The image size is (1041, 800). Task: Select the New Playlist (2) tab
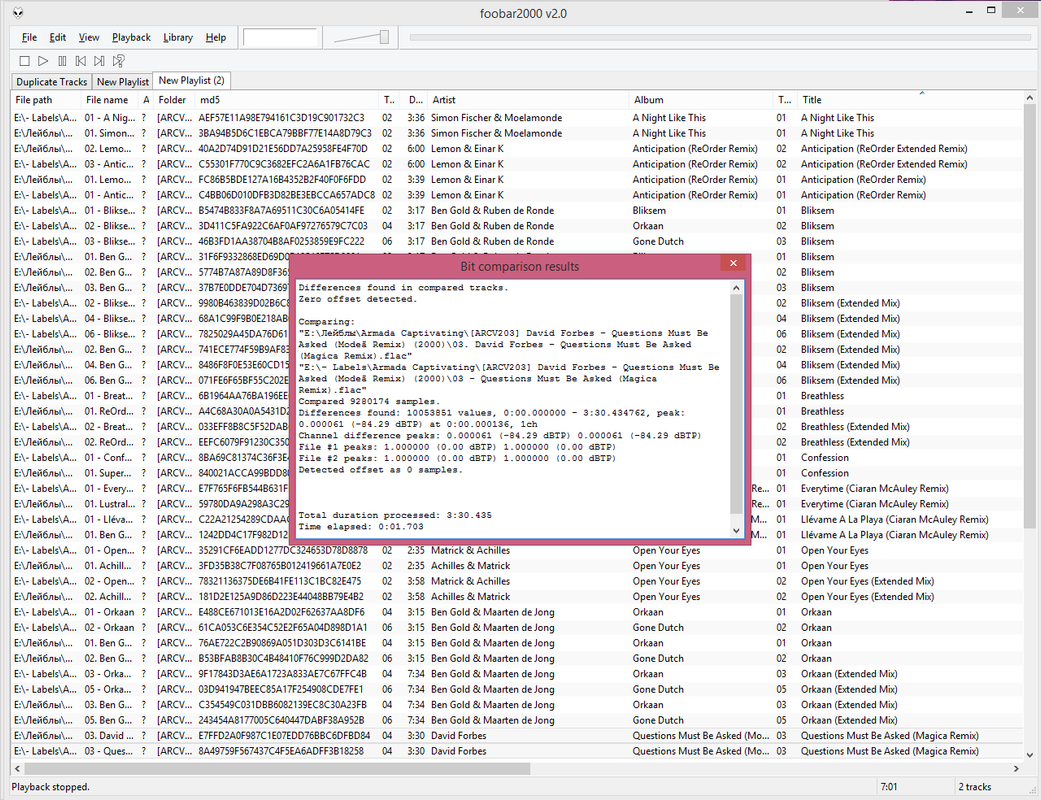191,80
